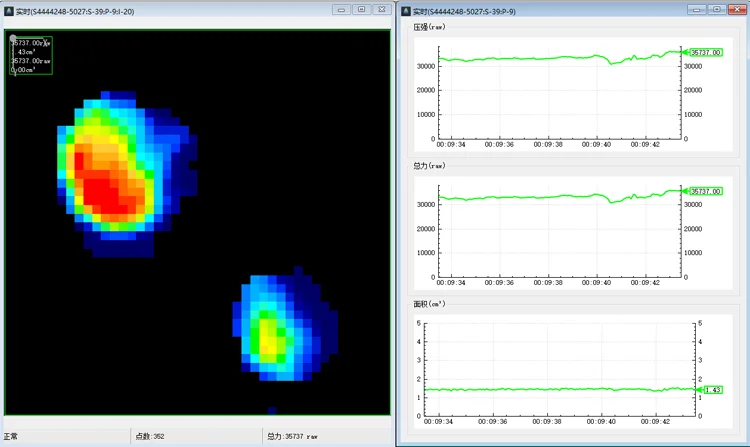This screenshot has width=750, height=447.
Task: Close the left real-time pressure map window
Action: (x=382, y=9)
